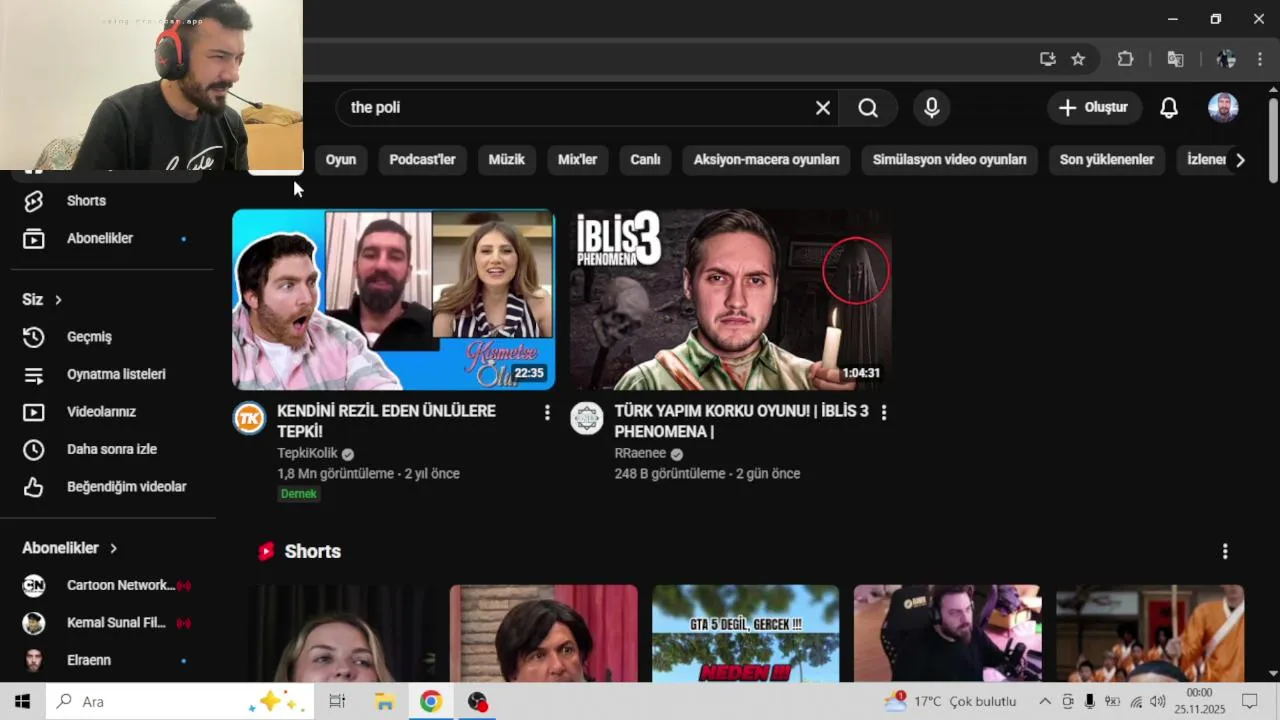Show more filter chips with right arrow
The image size is (1280, 720).
pos(1240,160)
